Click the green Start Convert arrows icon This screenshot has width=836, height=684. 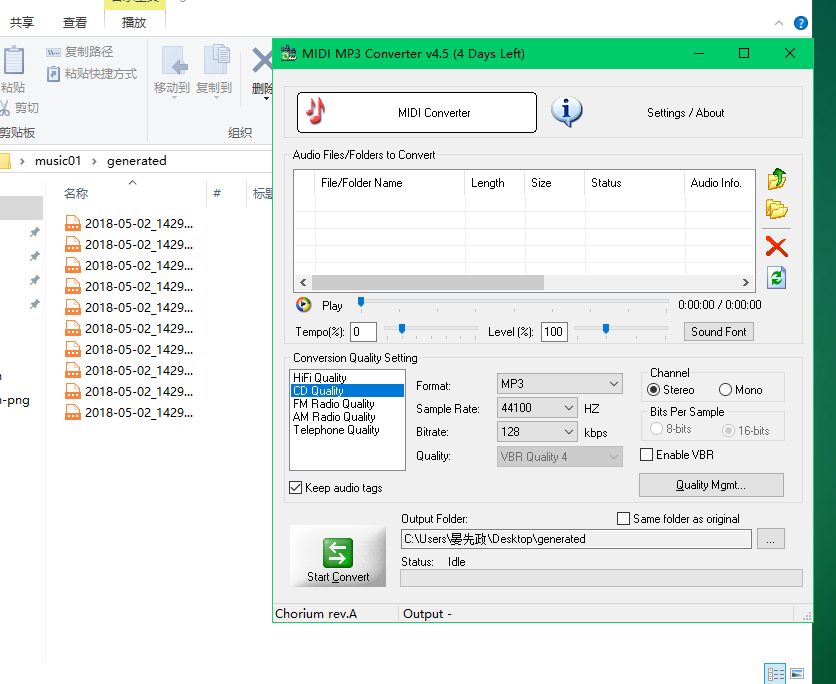pyautogui.click(x=338, y=553)
